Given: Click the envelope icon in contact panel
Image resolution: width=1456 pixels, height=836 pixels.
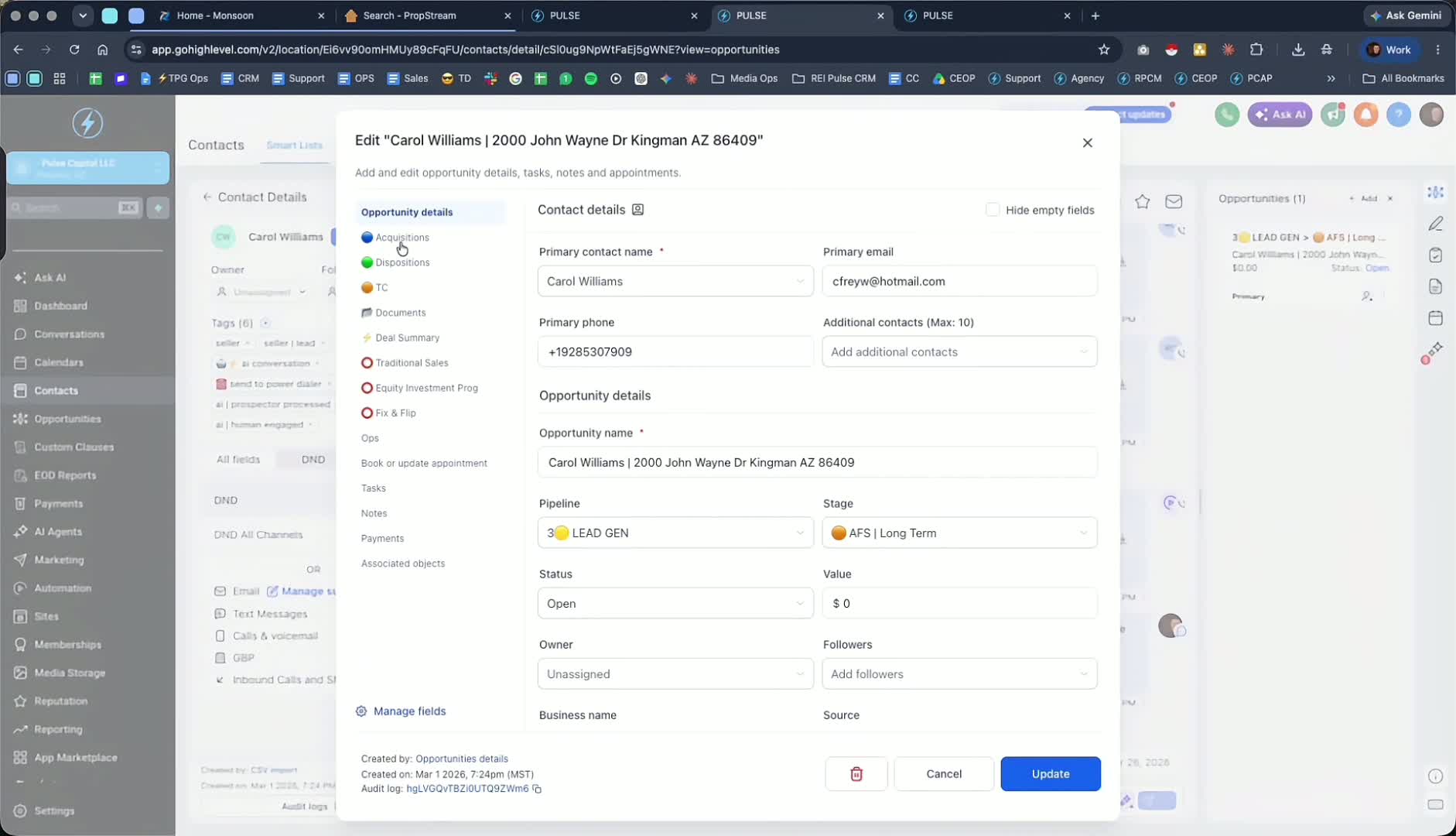Looking at the screenshot, I should (x=1174, y=201).
